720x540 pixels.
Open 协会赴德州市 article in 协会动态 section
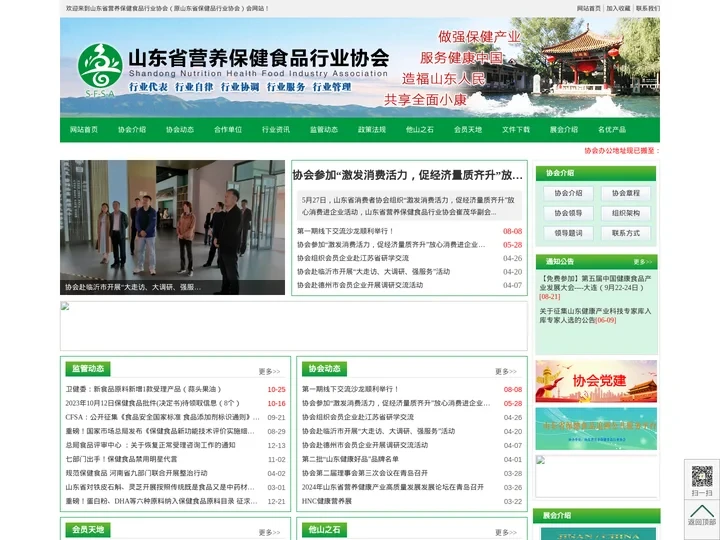point(365,445)
